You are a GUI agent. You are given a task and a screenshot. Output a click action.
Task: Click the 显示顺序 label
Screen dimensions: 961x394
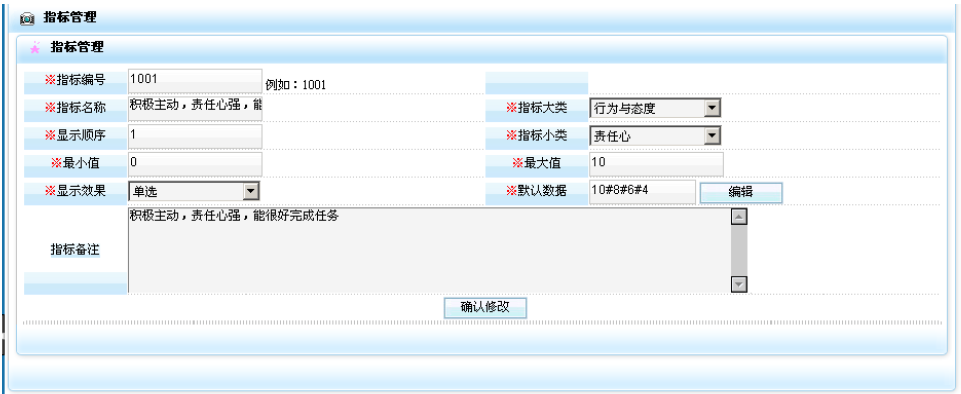[x=75, y=136]
